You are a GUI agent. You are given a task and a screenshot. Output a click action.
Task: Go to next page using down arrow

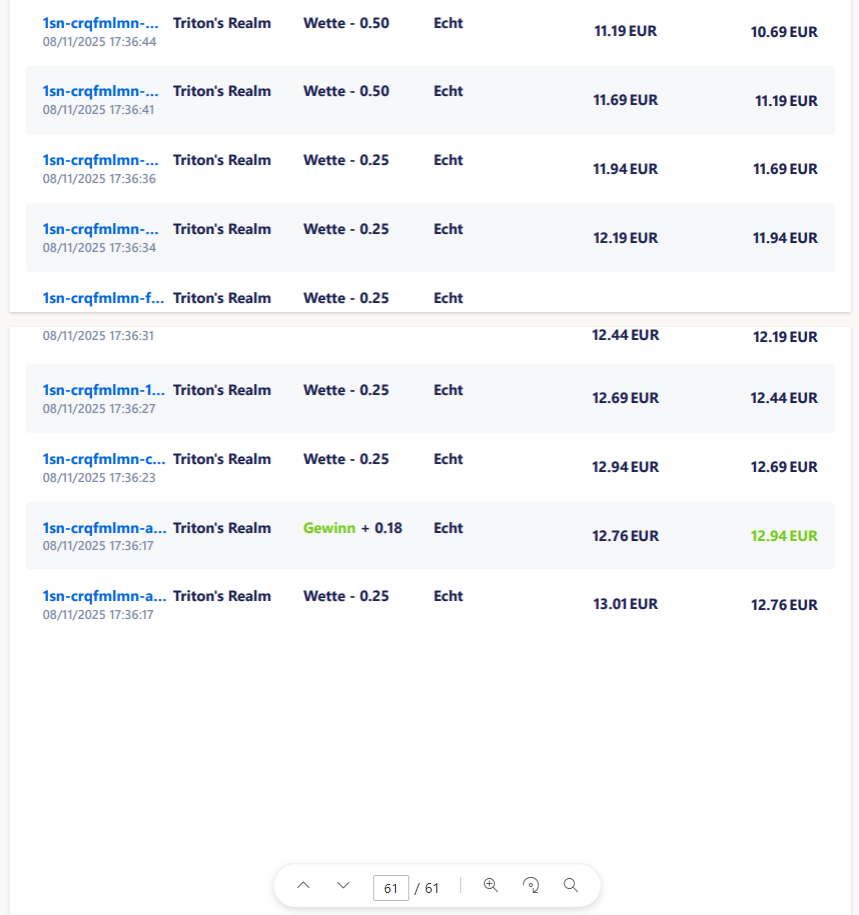(x=343, y=886)
